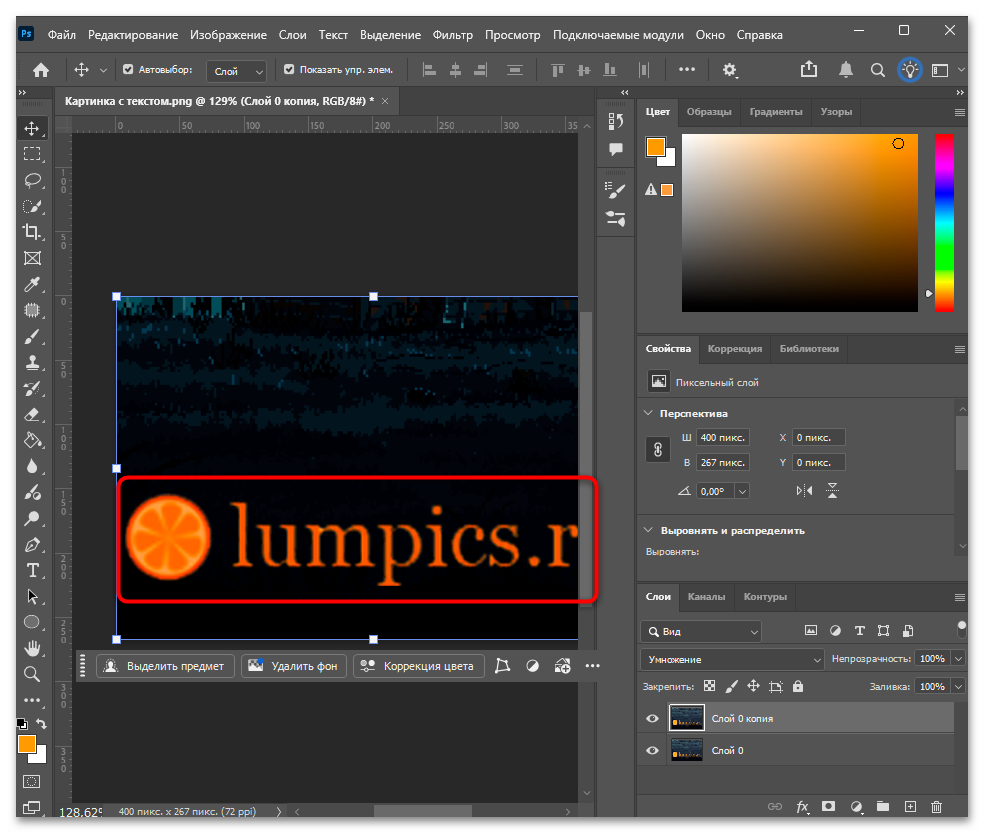Add layer style with fx icon
Screen dimensions: 984x833
(803, 807)
